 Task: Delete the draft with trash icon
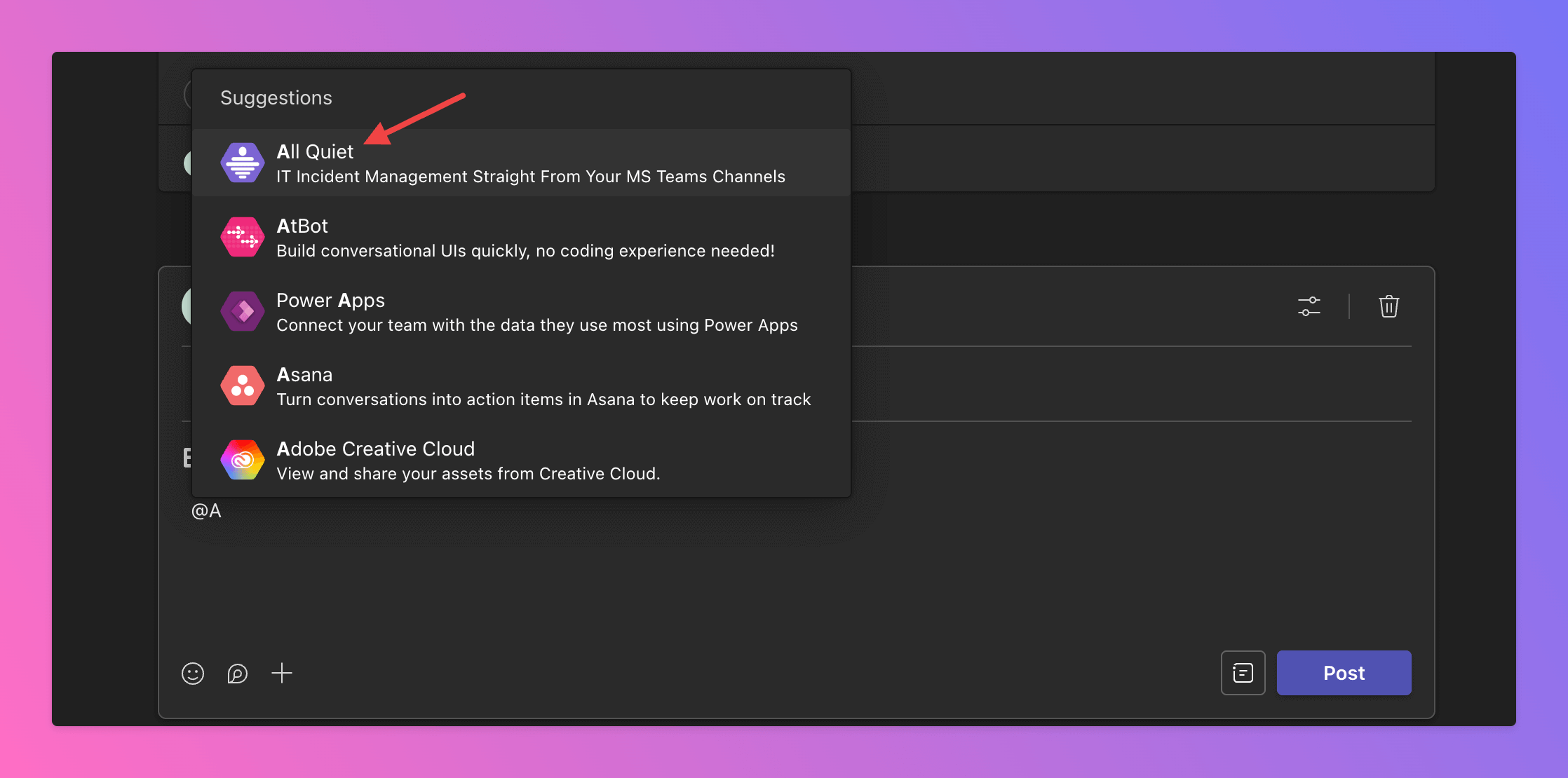pyautogui.click(x=1388, y=306)
